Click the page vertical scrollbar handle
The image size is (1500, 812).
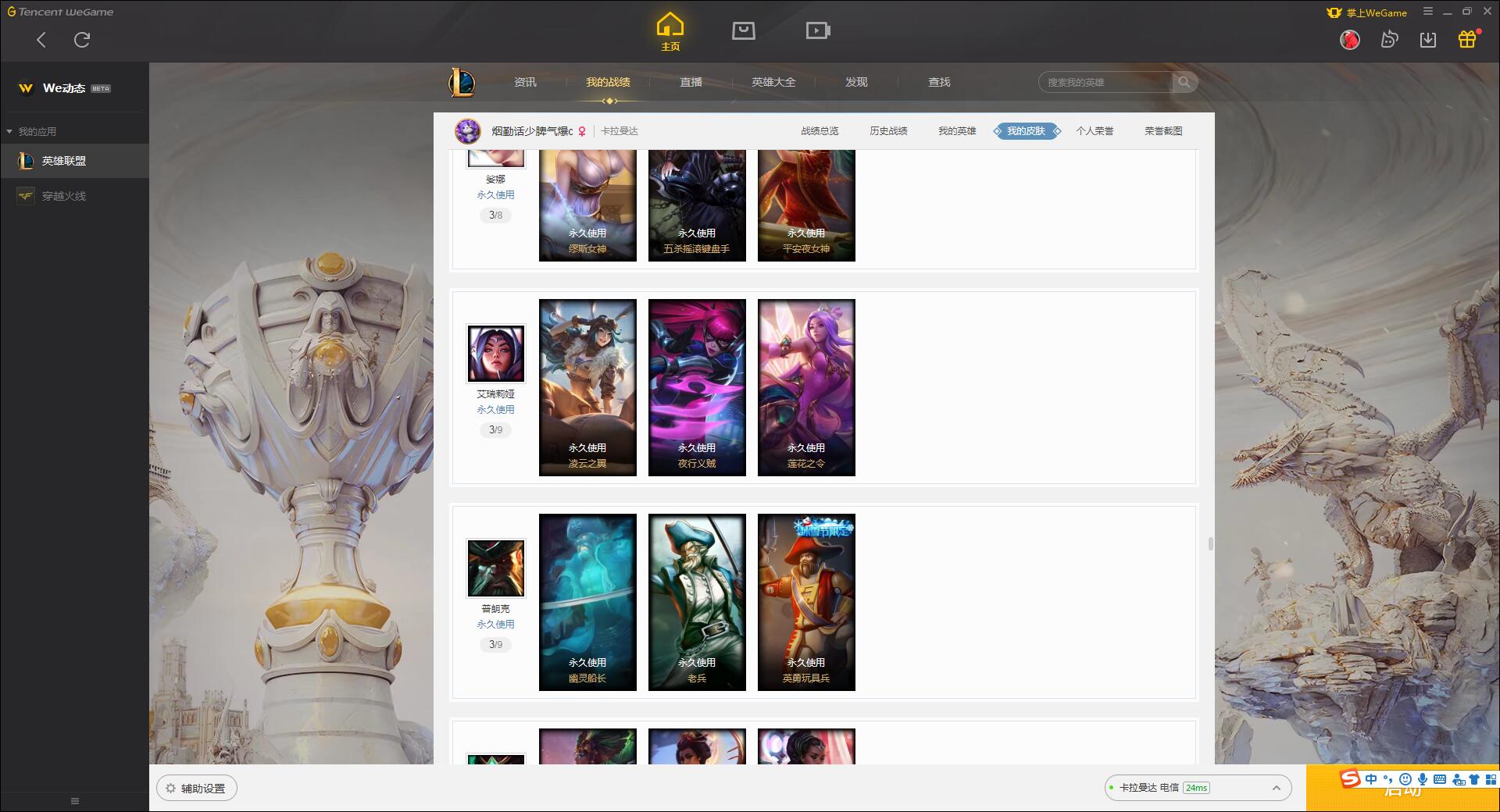click(1210, 543)
